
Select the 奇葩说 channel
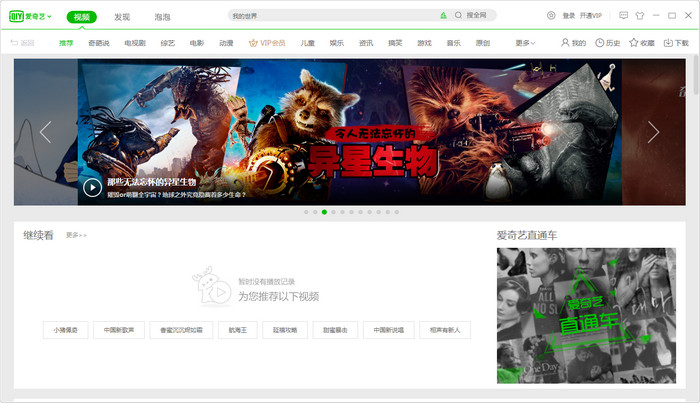(x=99, y=43)
